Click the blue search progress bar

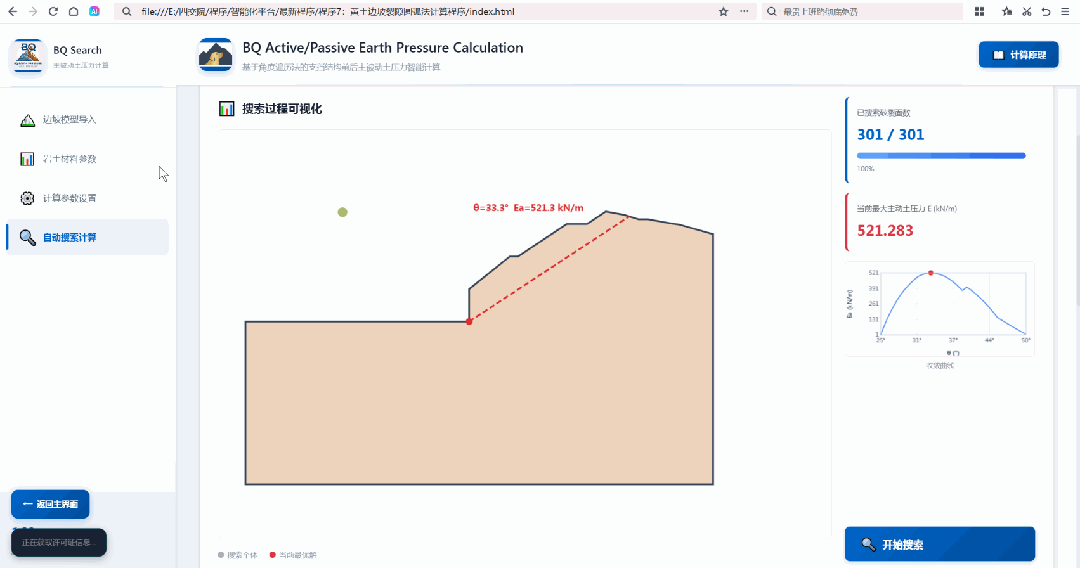(941, 156)
